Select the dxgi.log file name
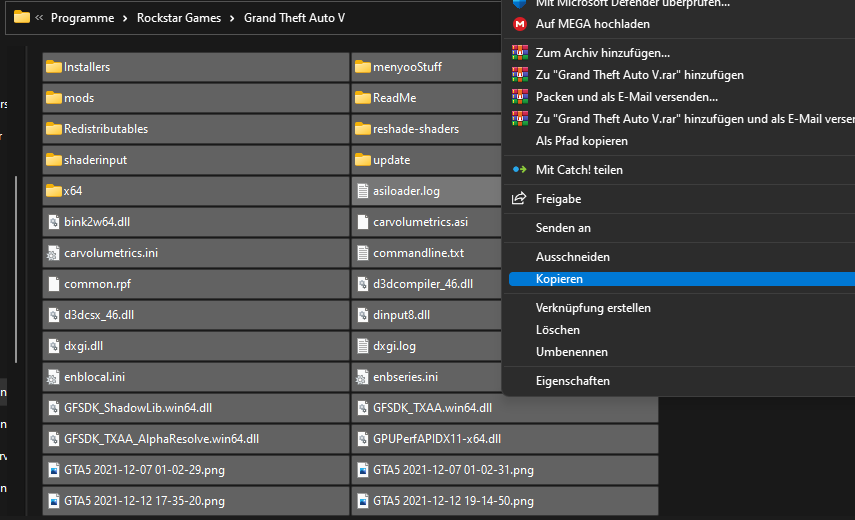 [x=394, y=346]
